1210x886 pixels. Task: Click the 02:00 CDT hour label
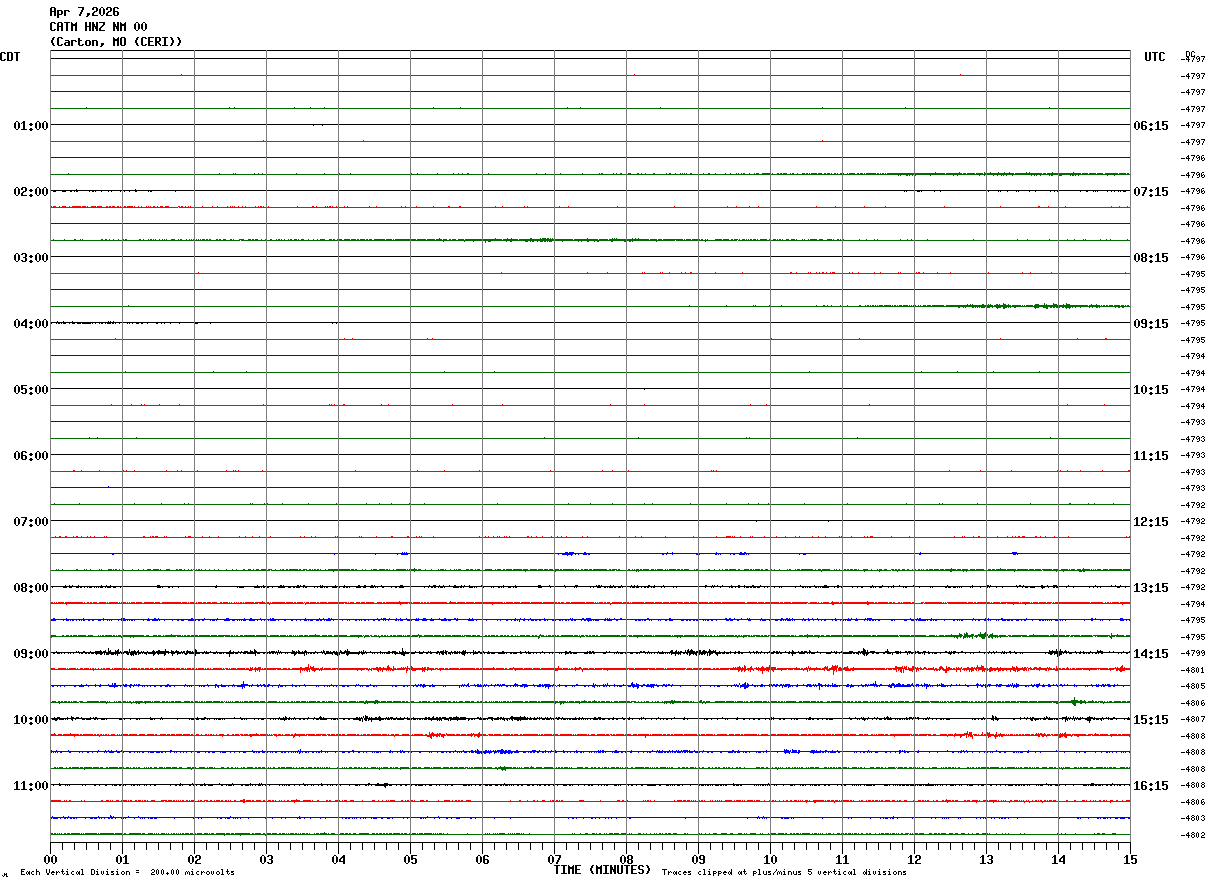pyautogui.click(x=31, y=192)
